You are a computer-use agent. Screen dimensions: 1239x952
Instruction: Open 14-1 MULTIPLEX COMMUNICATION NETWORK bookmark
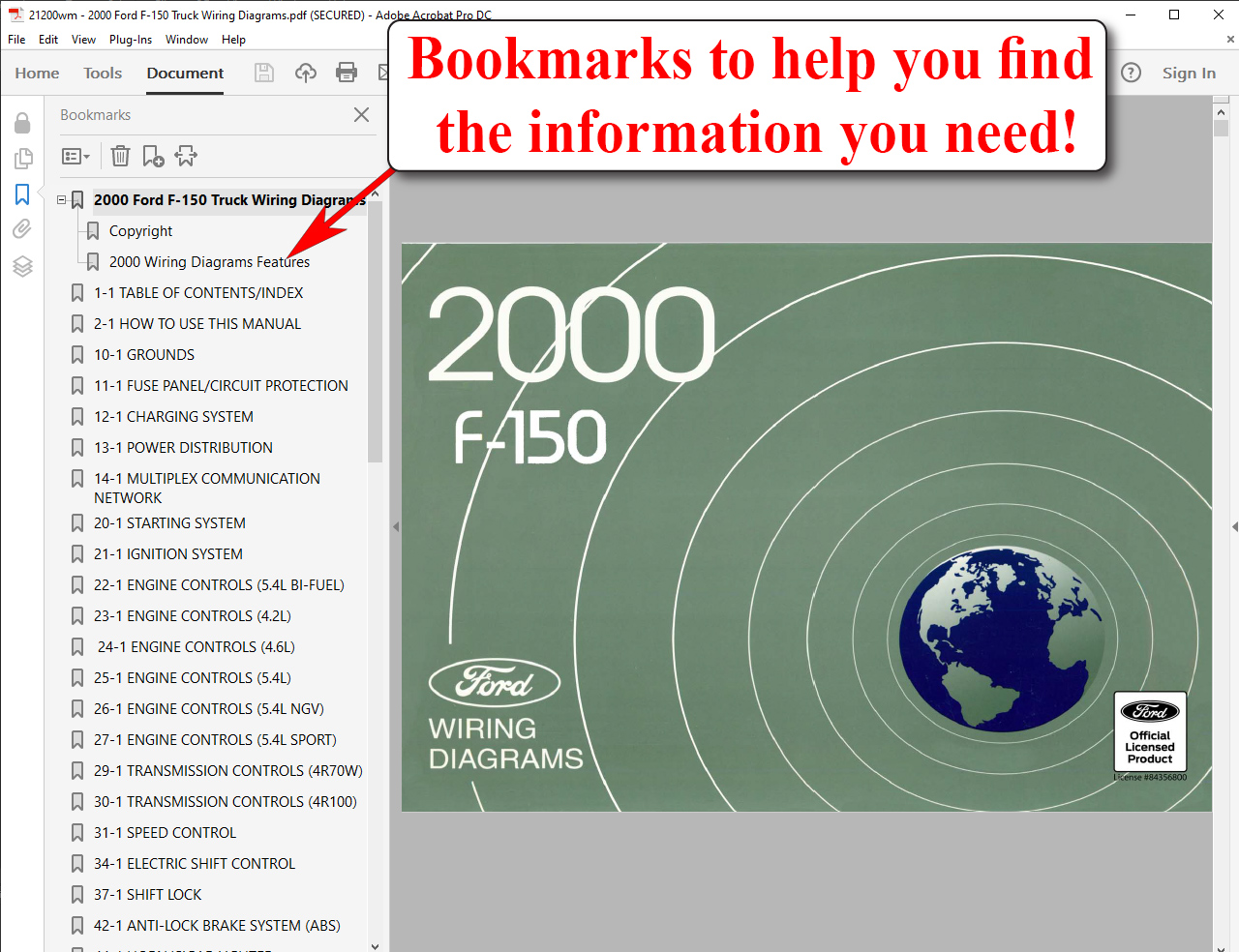click(206, 488)
